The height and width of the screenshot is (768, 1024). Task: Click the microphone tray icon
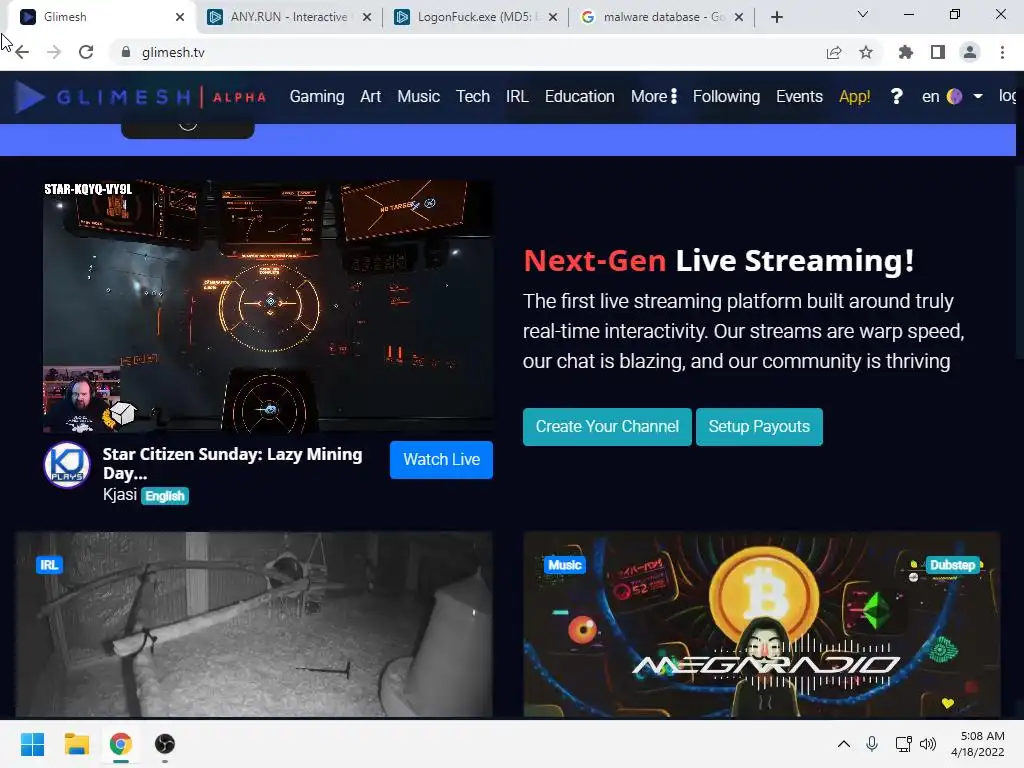pos(872,744)
